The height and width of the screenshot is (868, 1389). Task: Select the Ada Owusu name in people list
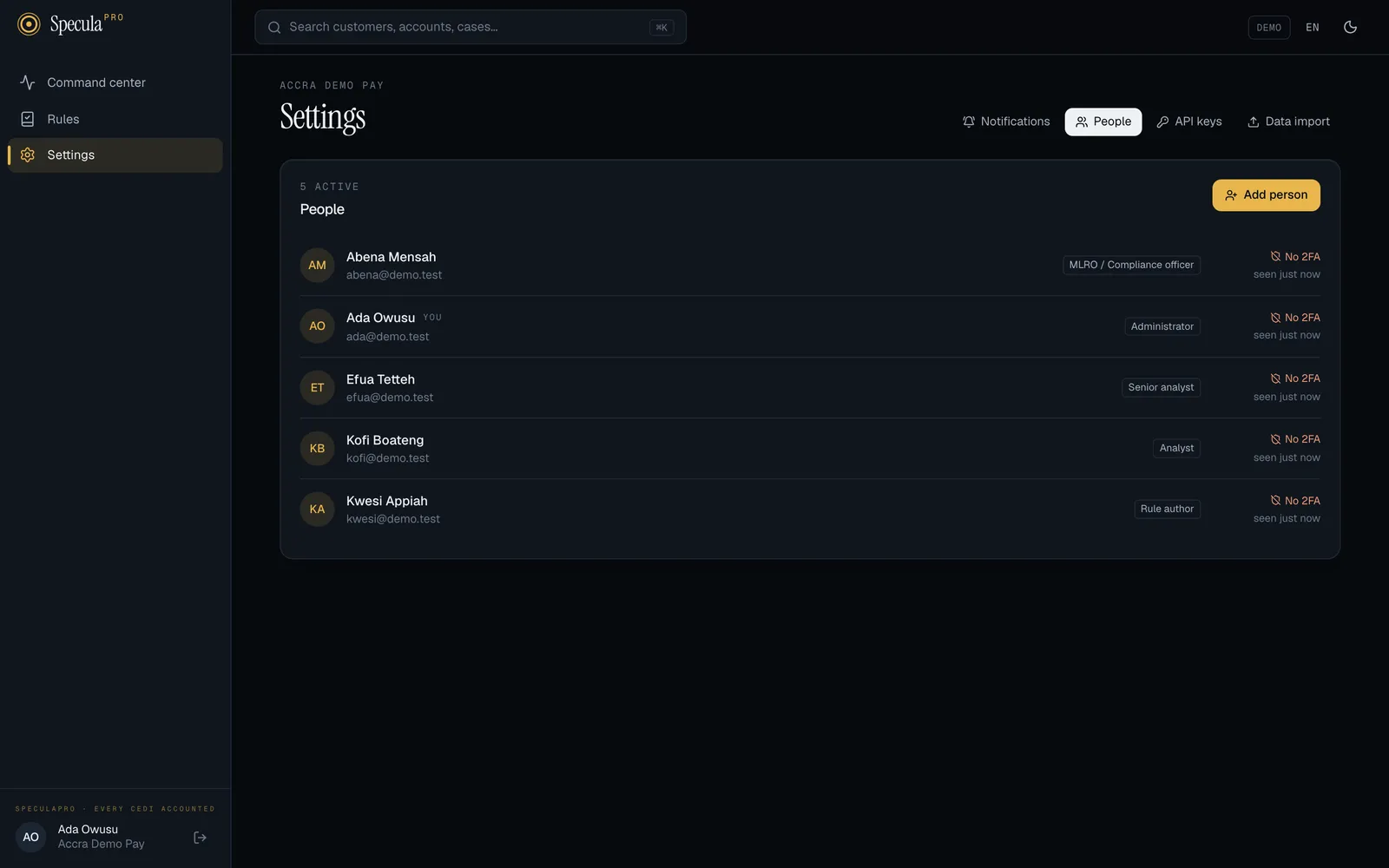pos(380,318)
